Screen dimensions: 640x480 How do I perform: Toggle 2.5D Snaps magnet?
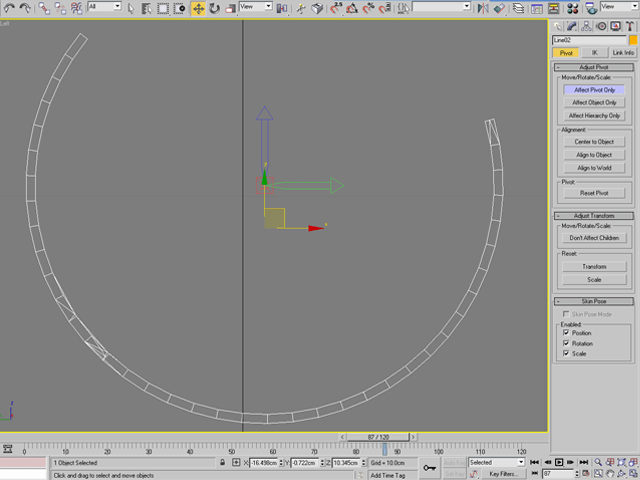[x=336, y=8]
